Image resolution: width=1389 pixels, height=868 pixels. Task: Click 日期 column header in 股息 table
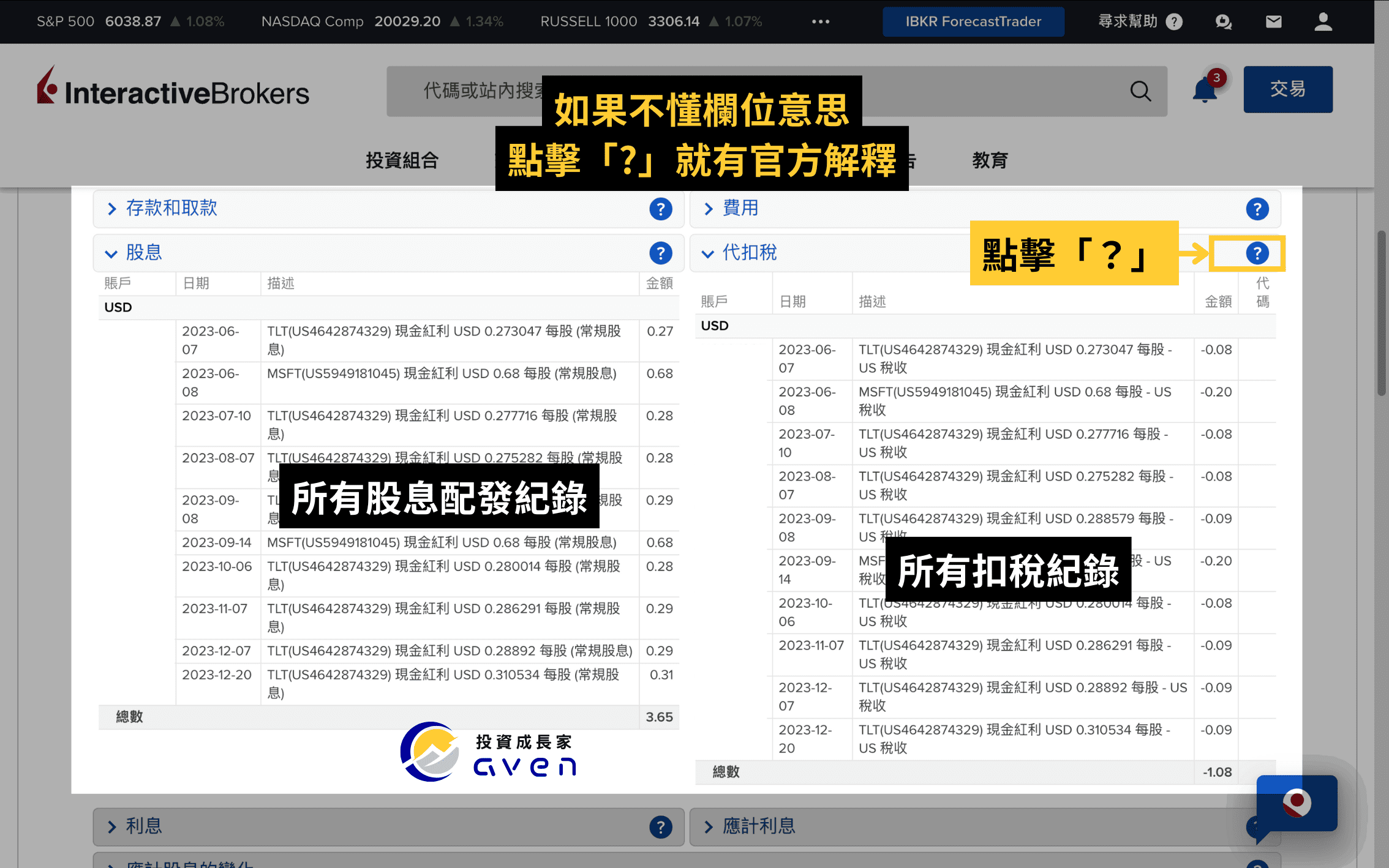point(195,283)
